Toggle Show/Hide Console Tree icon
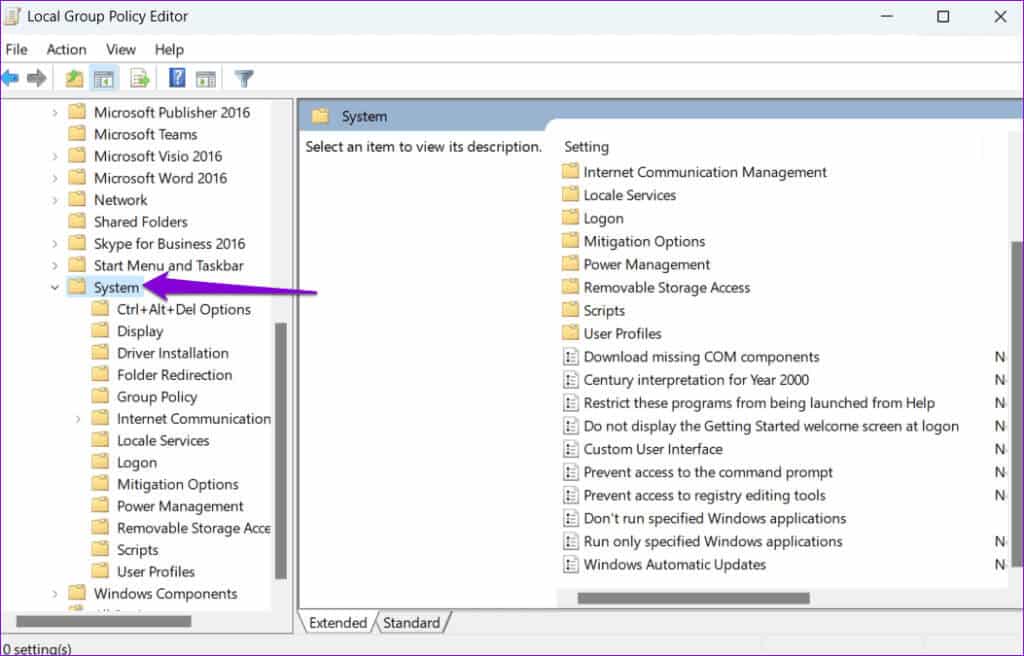The width and height of the screenshot is (1024, 656). [104, 78]
